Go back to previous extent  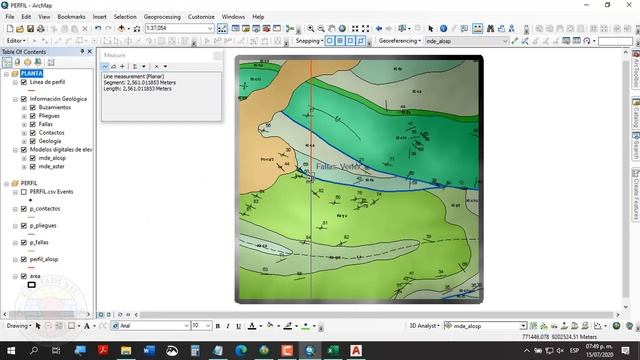[379, 29]
